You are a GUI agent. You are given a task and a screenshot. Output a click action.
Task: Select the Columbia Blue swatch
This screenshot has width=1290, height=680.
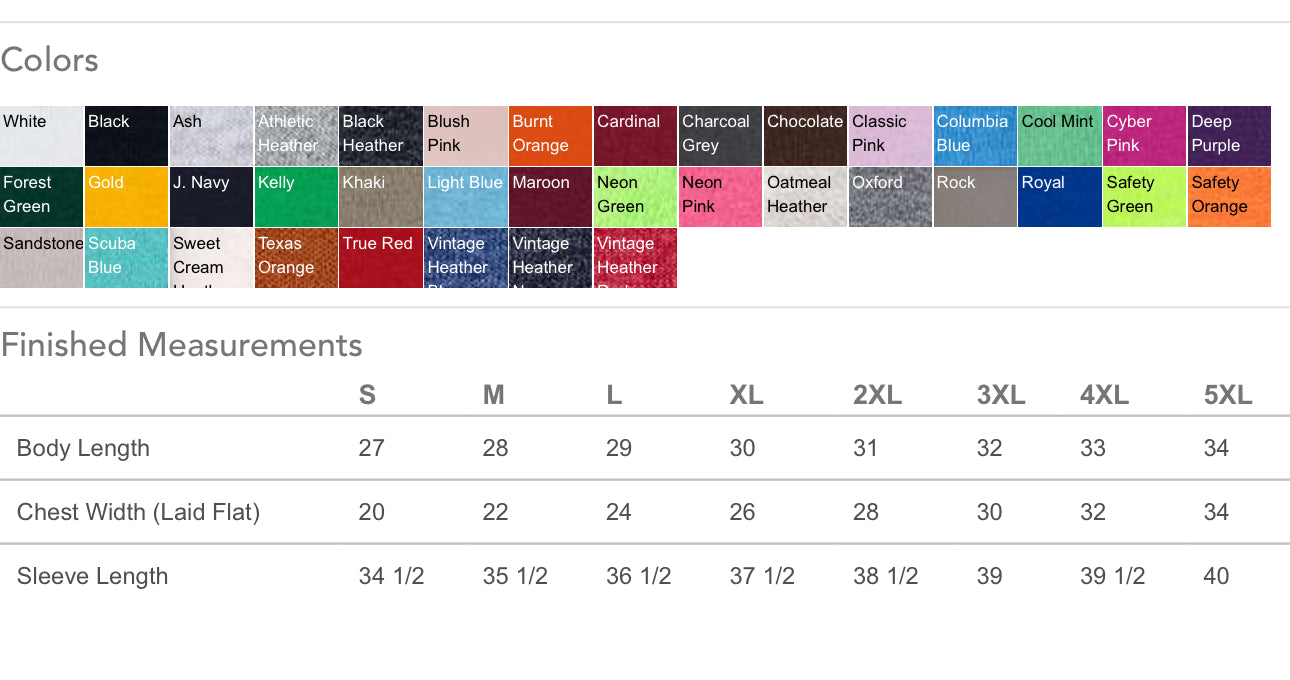(x=974, y=136)
